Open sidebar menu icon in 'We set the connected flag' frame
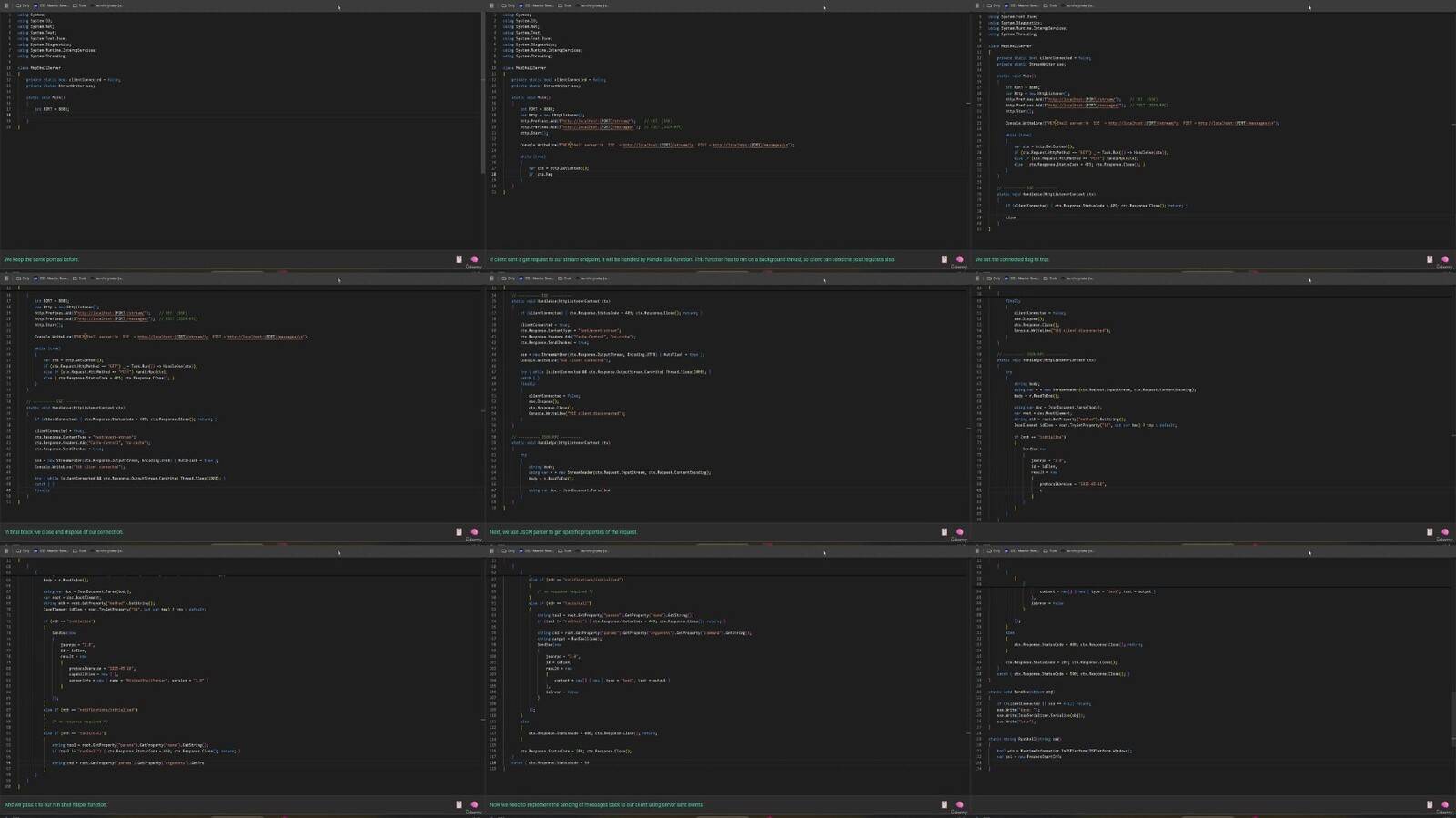Viewport: 1456px width, 818px height. coord(977,5)
